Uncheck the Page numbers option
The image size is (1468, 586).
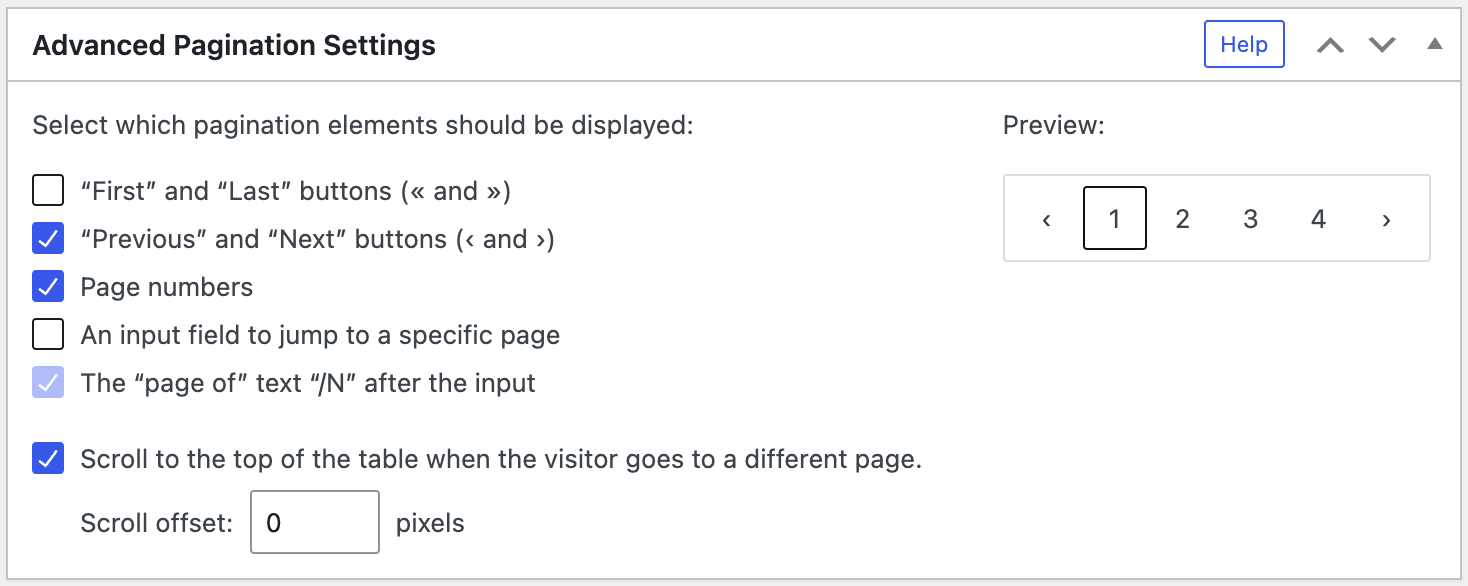click(47, 286)
